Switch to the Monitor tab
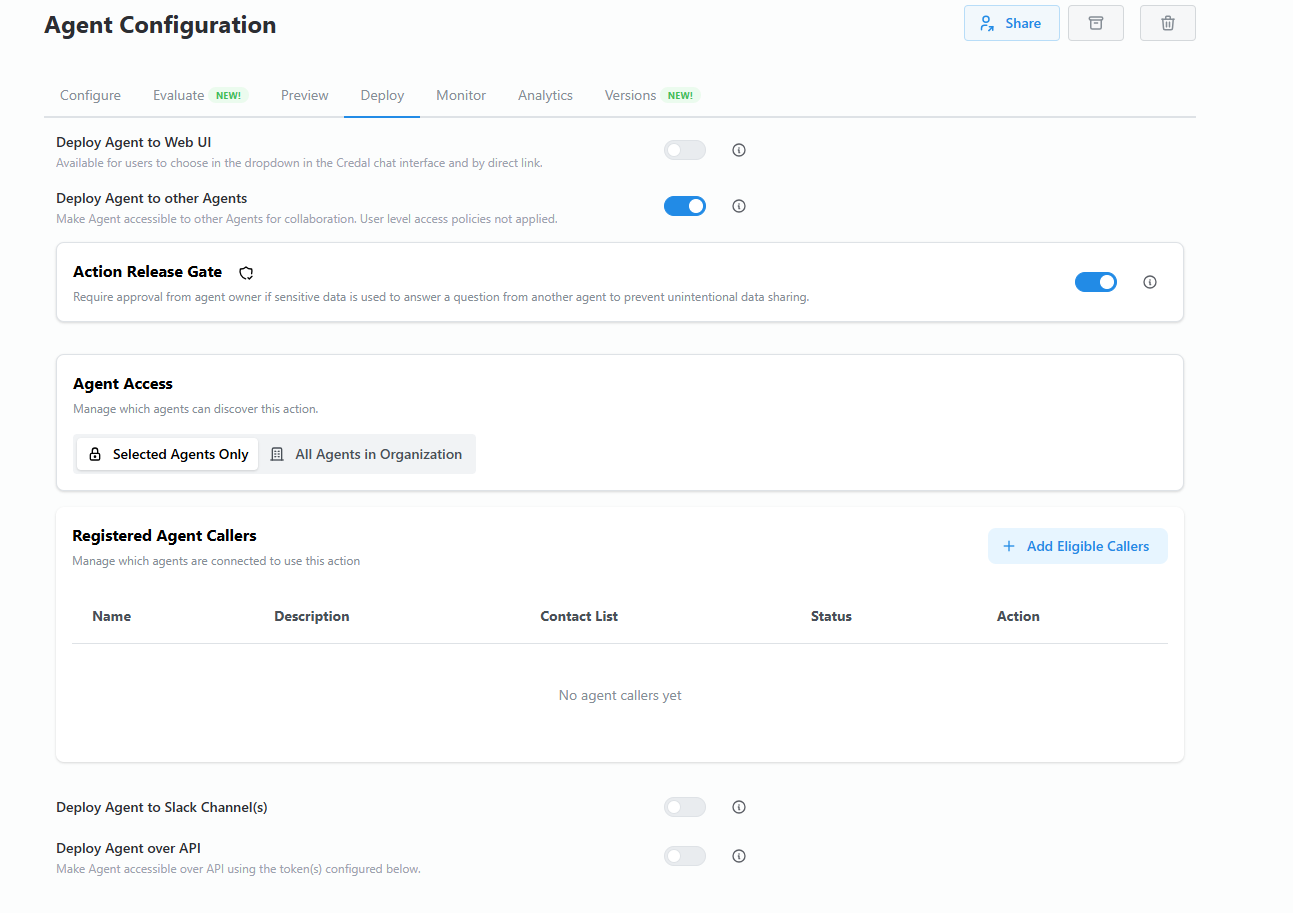Viewport: 1293px width, 913px height. coord(461,95)
